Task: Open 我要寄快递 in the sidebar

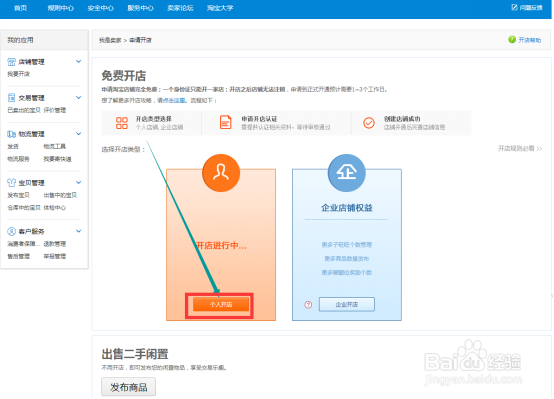Action: point(58,159)
